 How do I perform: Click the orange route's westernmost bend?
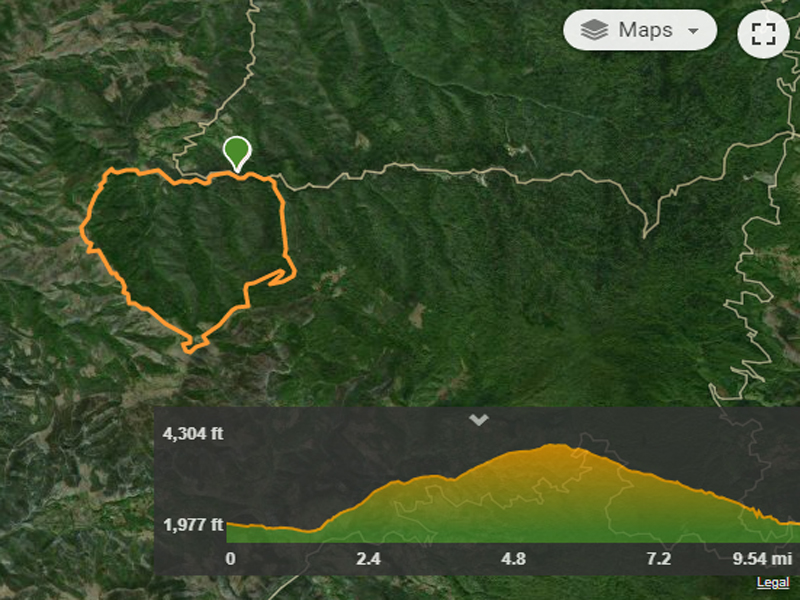(84, 230)
